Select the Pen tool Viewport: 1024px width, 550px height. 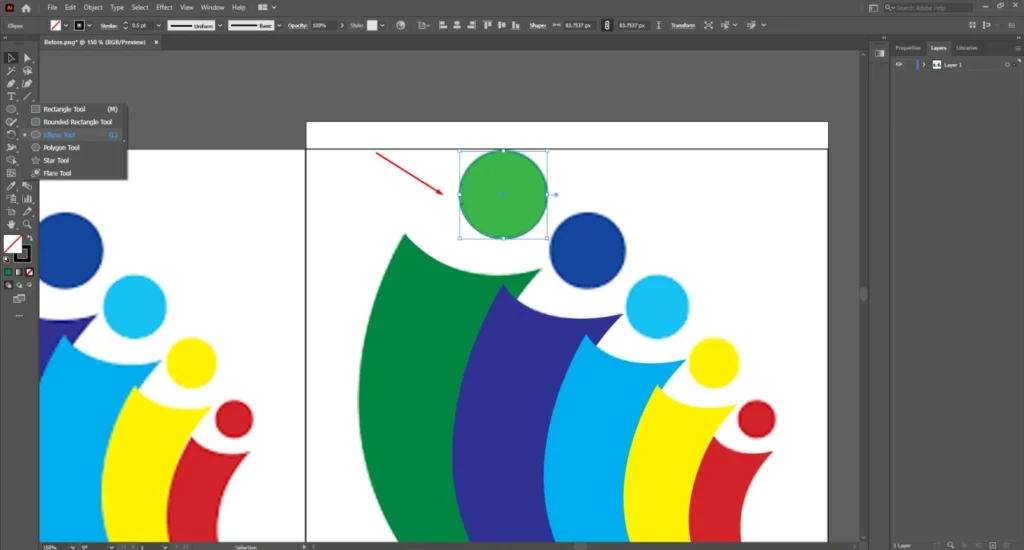pos(11,84)
